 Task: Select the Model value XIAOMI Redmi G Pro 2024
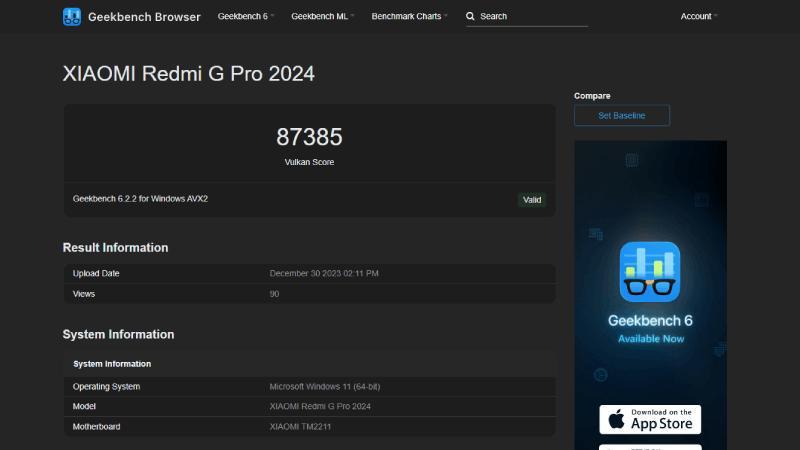pos(320,407)
